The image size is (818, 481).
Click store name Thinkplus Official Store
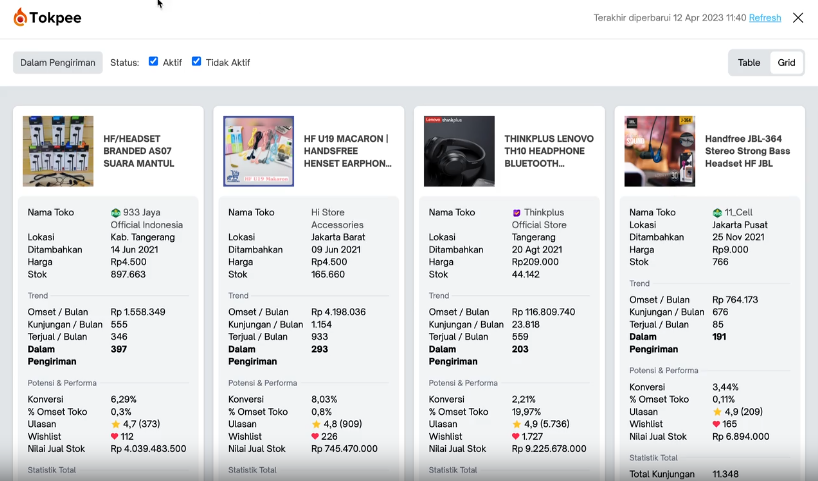(x=539, y=219)
